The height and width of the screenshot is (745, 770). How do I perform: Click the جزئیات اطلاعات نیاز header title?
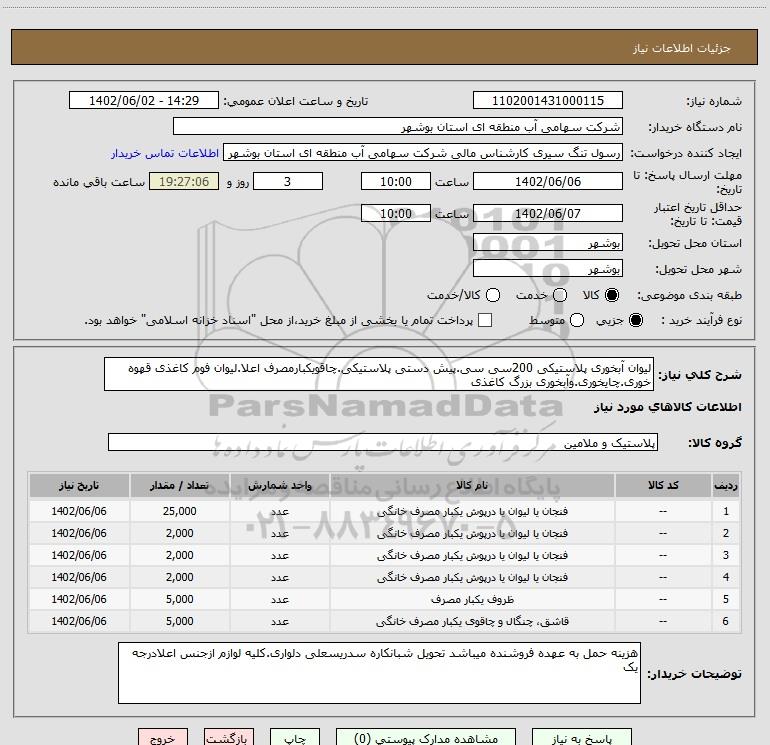pos(682,48)
